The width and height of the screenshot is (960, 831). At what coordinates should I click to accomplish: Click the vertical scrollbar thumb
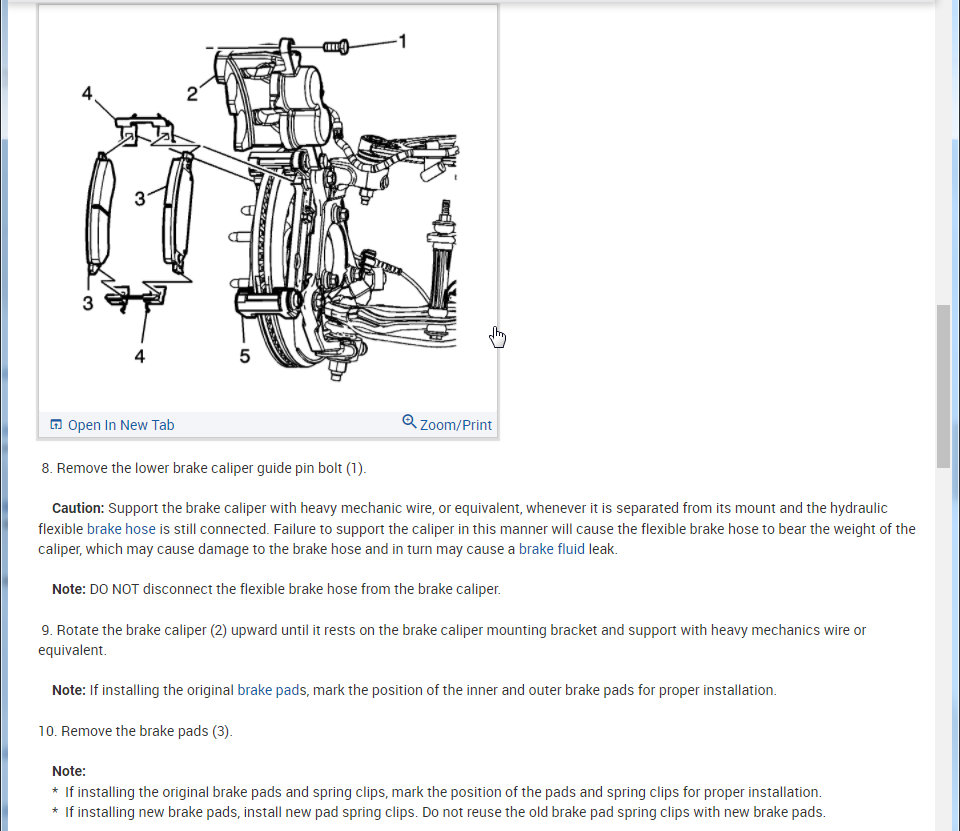[943, 386]
